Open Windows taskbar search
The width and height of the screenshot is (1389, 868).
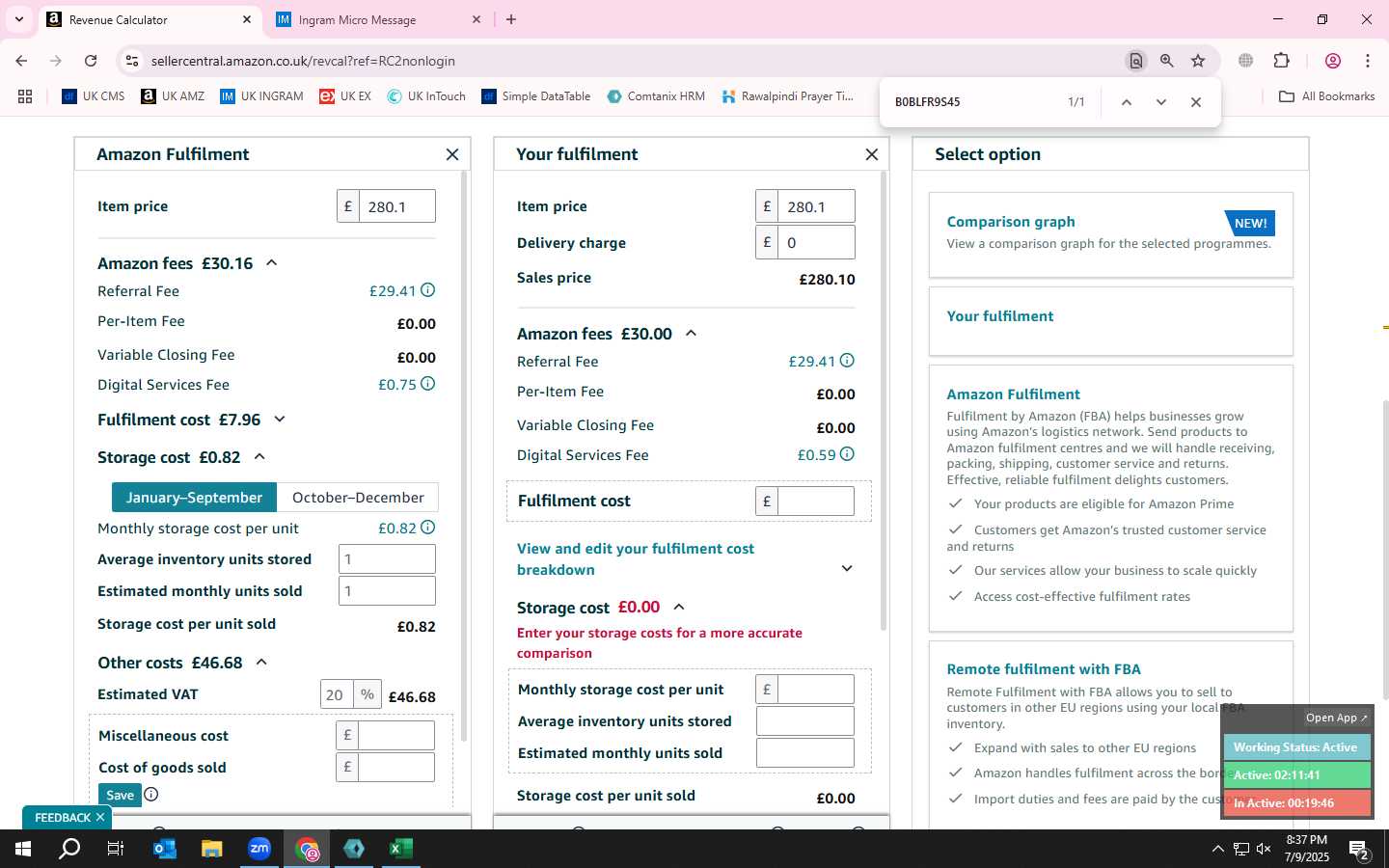click(70, 849)
